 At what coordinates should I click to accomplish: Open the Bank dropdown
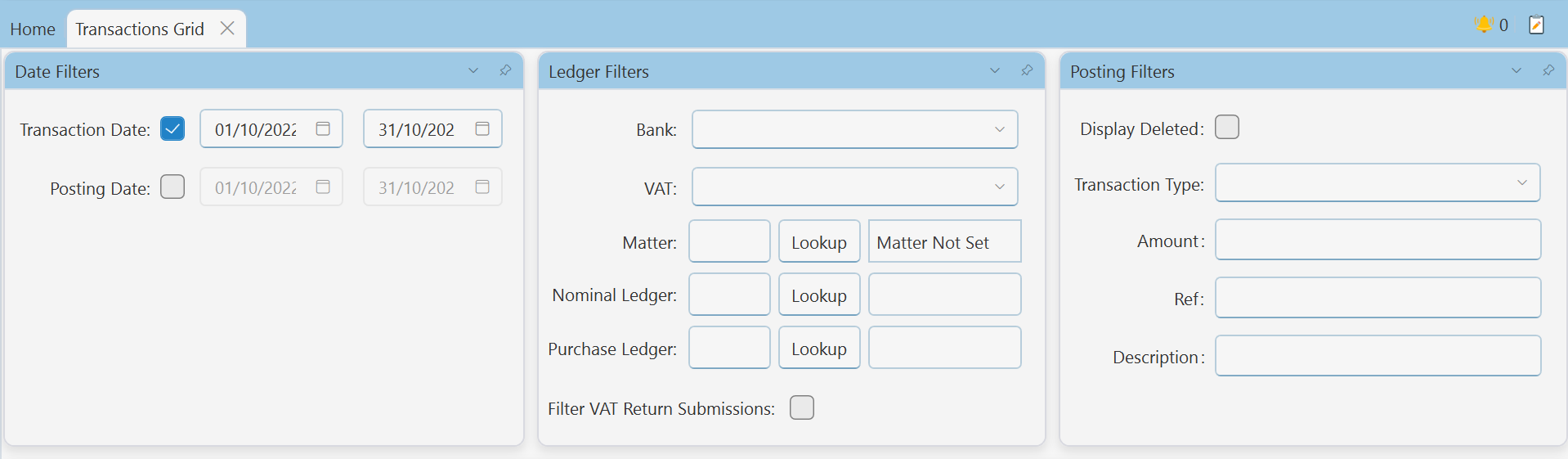[855, 129]
